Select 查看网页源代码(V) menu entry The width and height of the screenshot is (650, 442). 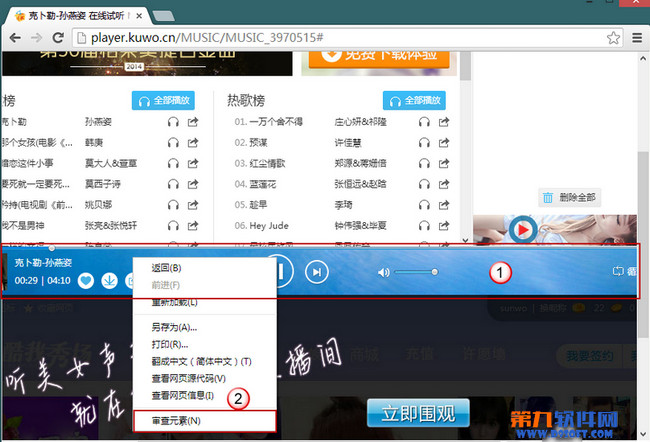point(188,378)
